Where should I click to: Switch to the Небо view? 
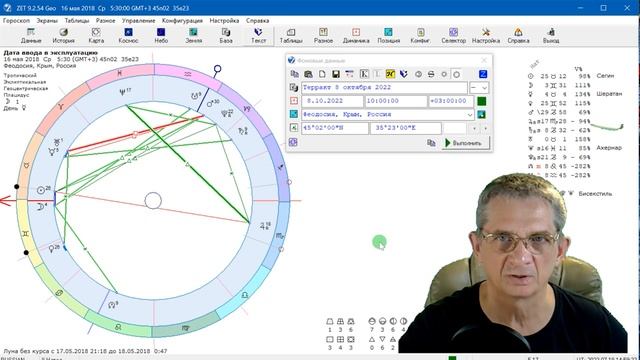(x=161, y=36)
